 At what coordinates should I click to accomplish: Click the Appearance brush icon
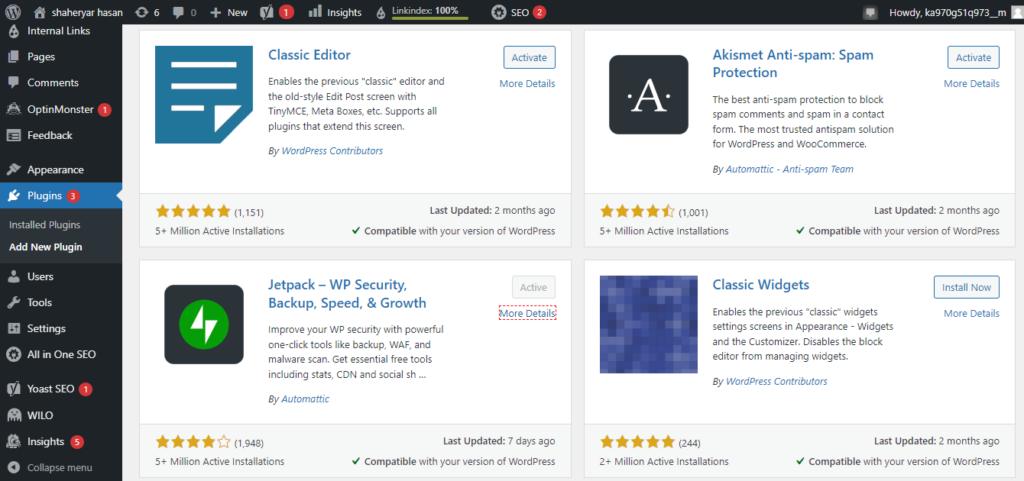[x=13, y=170]
